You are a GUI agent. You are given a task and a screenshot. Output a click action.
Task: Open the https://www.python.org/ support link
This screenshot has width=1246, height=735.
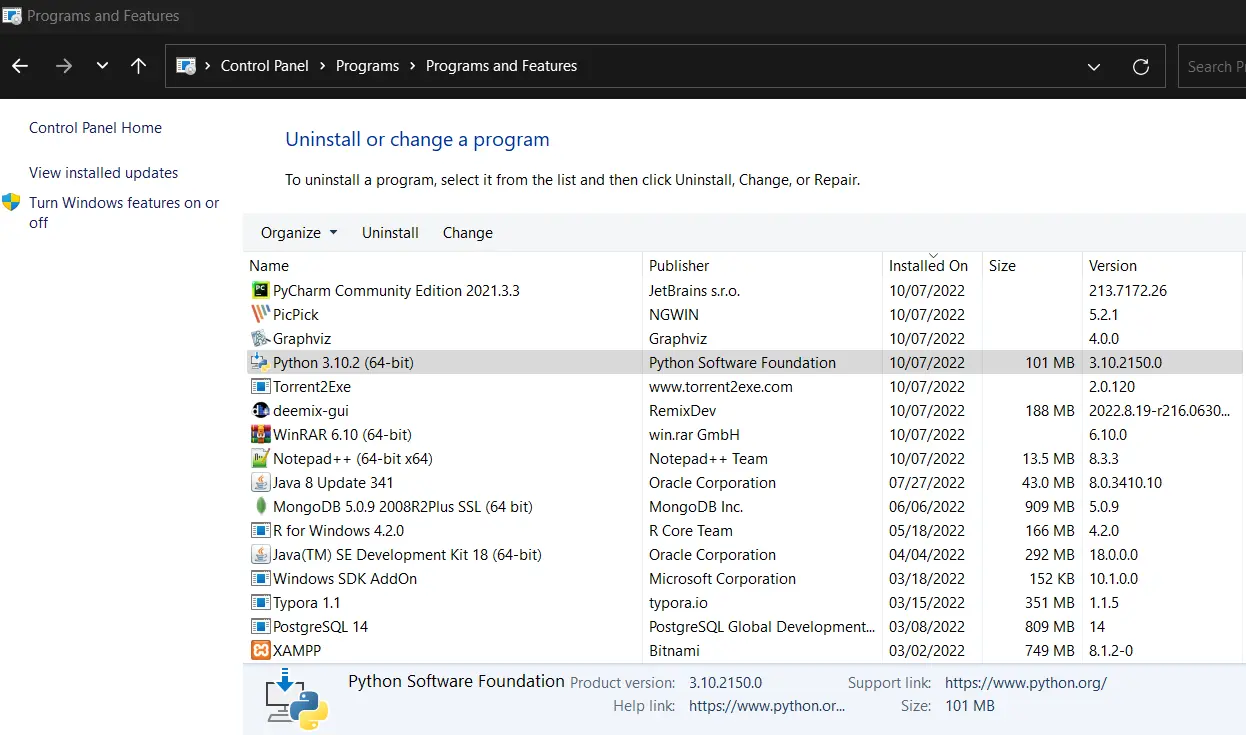tap(1026, 683)
